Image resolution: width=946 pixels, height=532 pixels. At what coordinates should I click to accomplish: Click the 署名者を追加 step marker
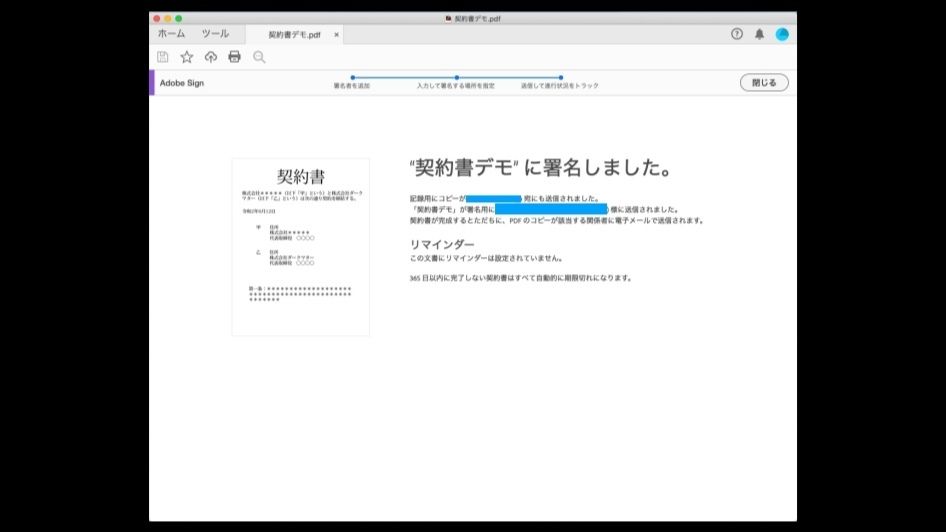[353, 78]
